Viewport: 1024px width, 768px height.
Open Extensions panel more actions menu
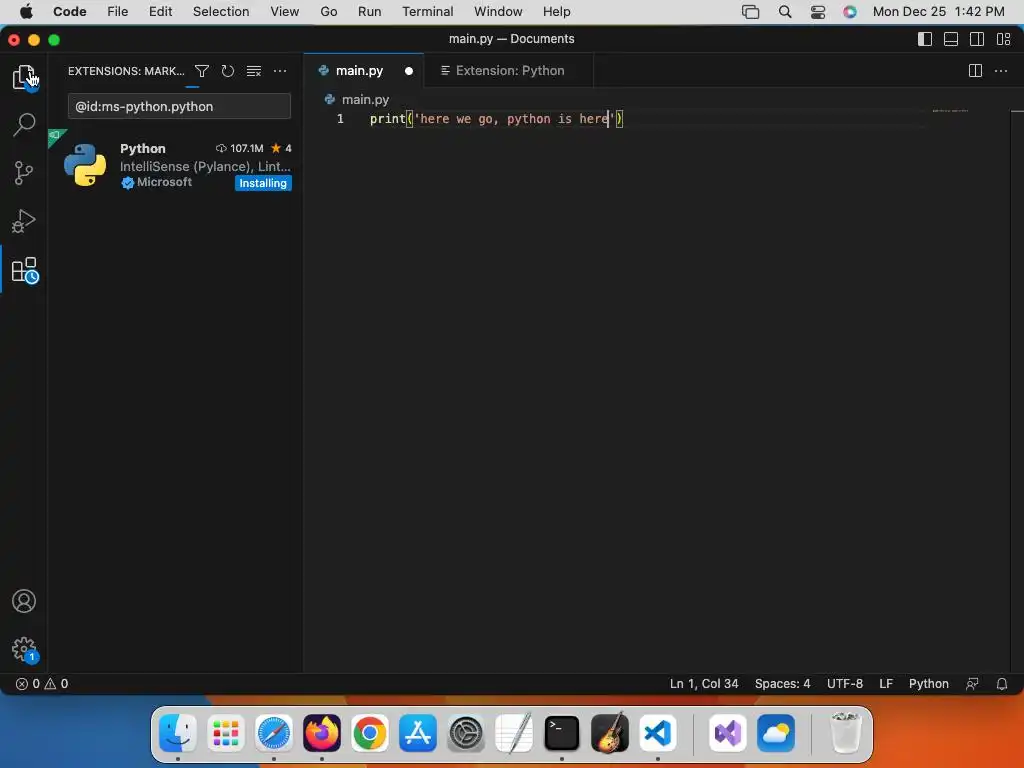tap(280, 71)
